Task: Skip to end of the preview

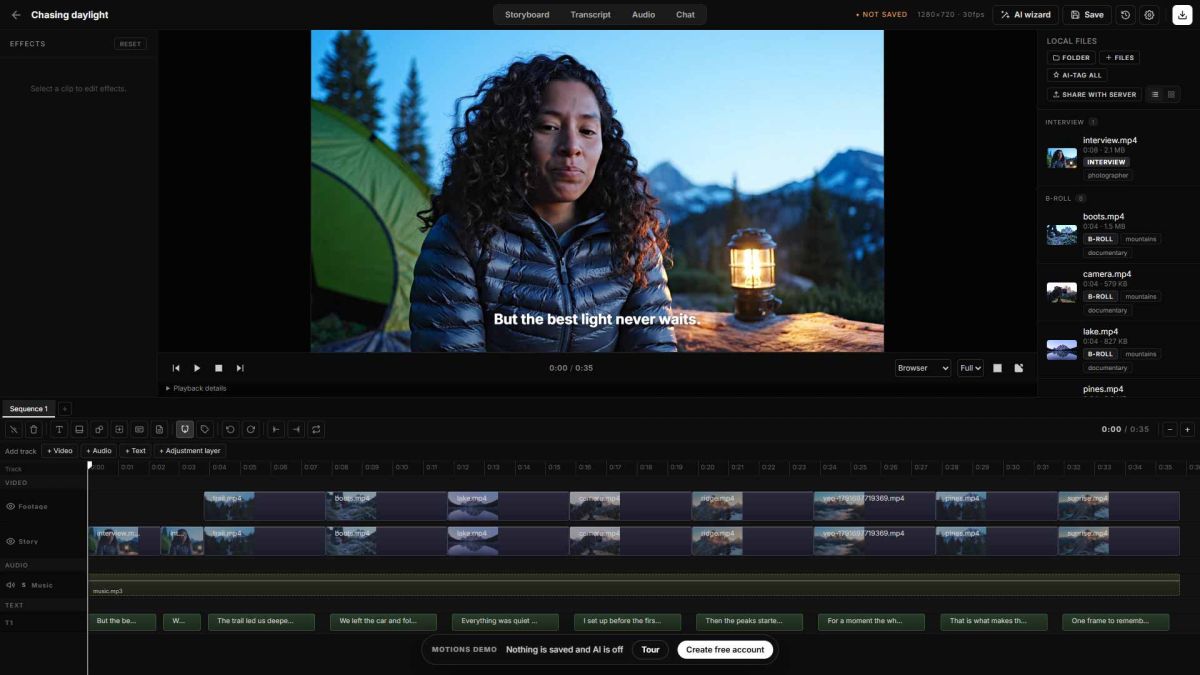Action: 240,368
